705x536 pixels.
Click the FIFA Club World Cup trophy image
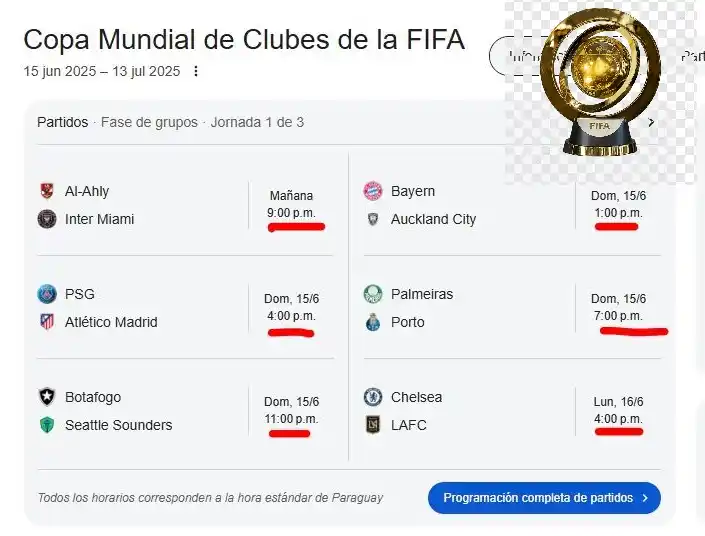click(x=600, y=83)
